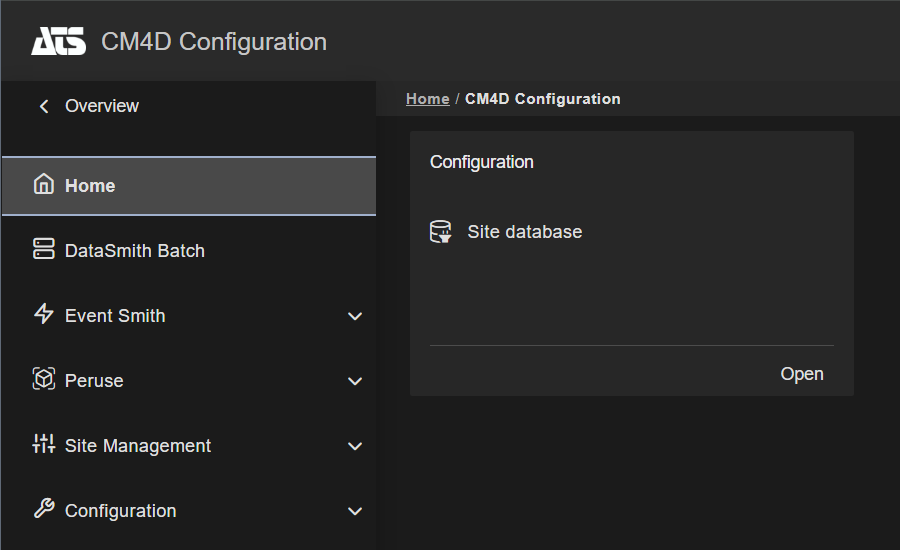Screen dimensions: 900x550
Task: Click the Event Smith lightning bolt icon
Action: click(x=43, y=315)
